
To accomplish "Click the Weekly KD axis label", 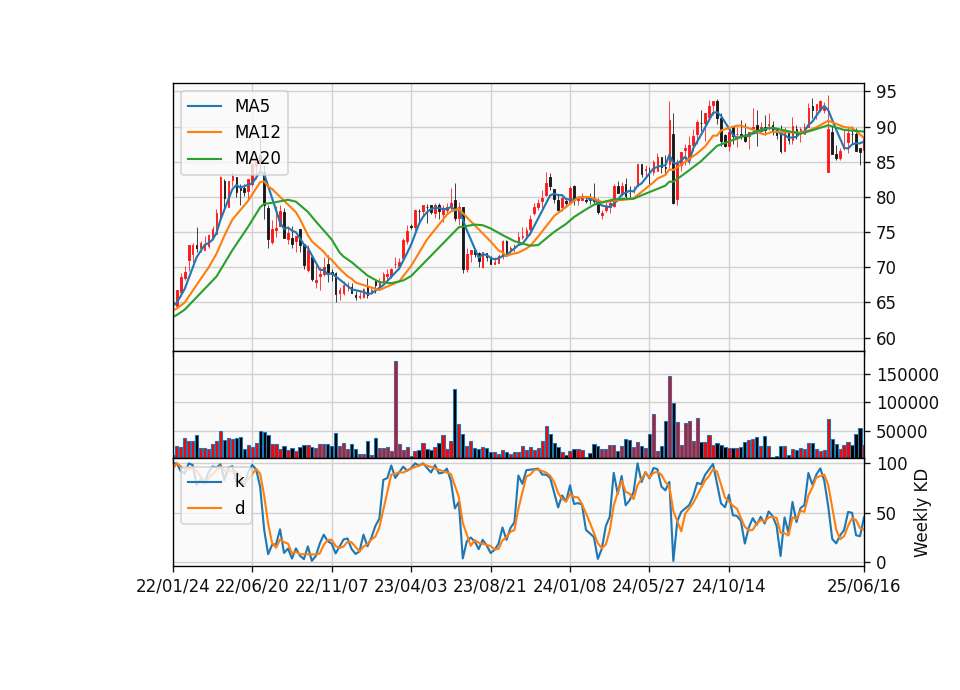I will point(921,513).
